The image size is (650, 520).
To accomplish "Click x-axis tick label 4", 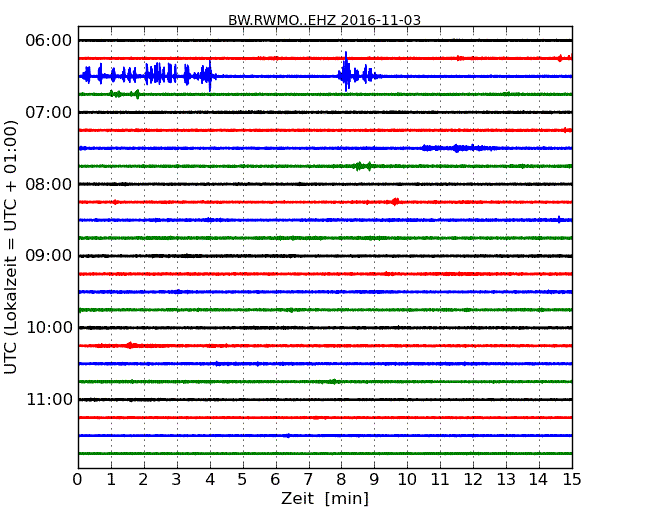I will (210, 480).
